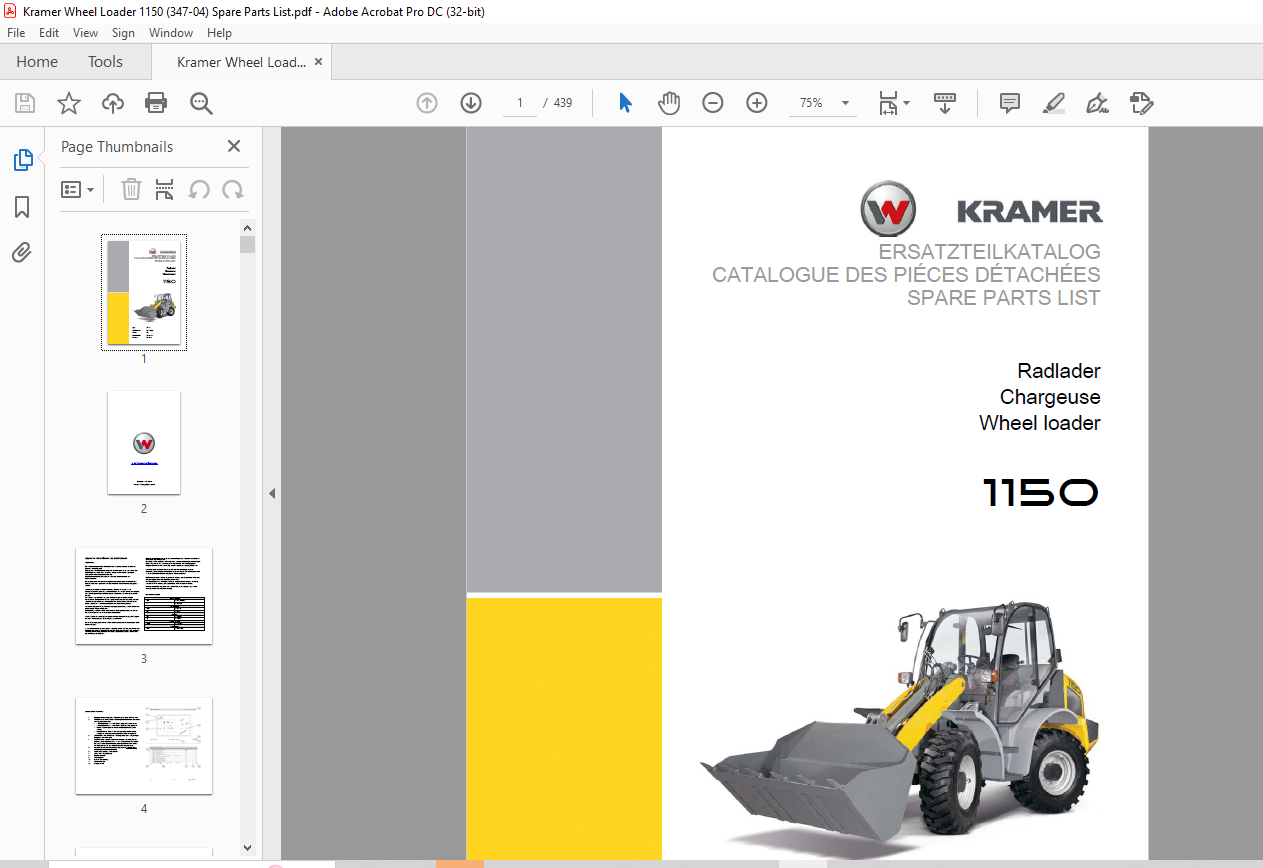
Task: Click the Chargeuse text on page
Action: (1050, 397)
